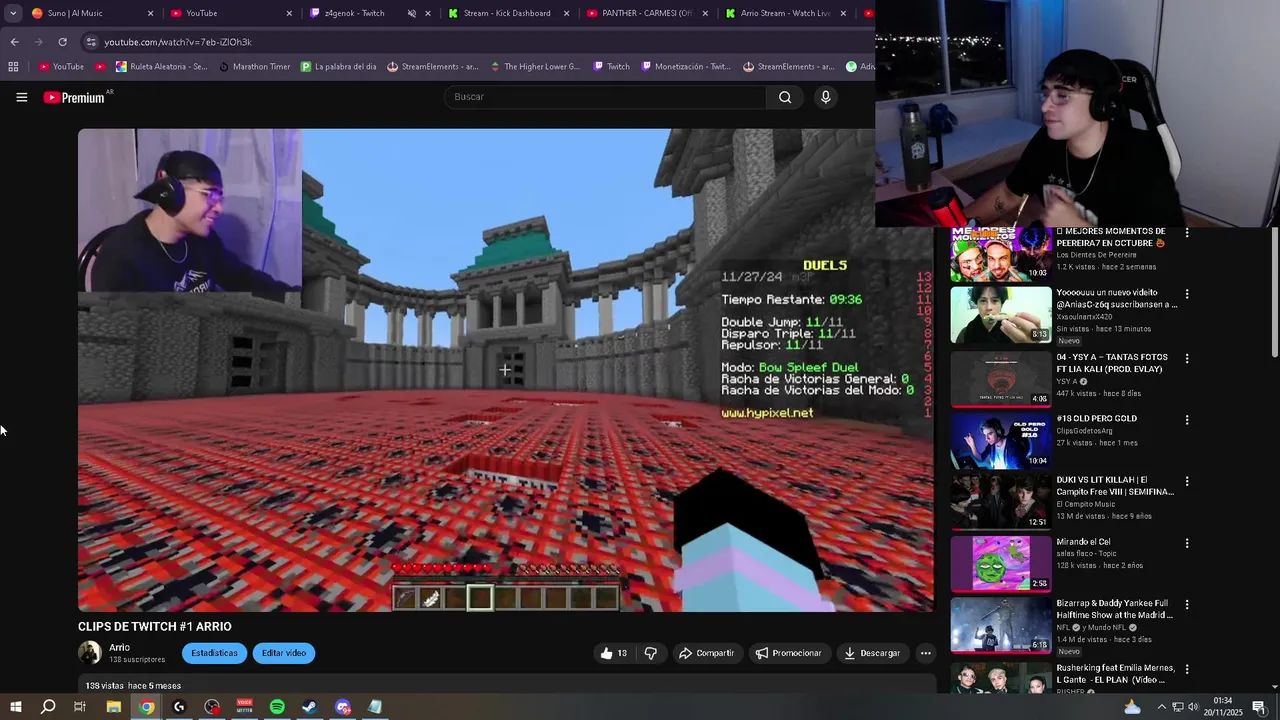Open the notification center icon
1280x720 pixels.
[1259, 707]
